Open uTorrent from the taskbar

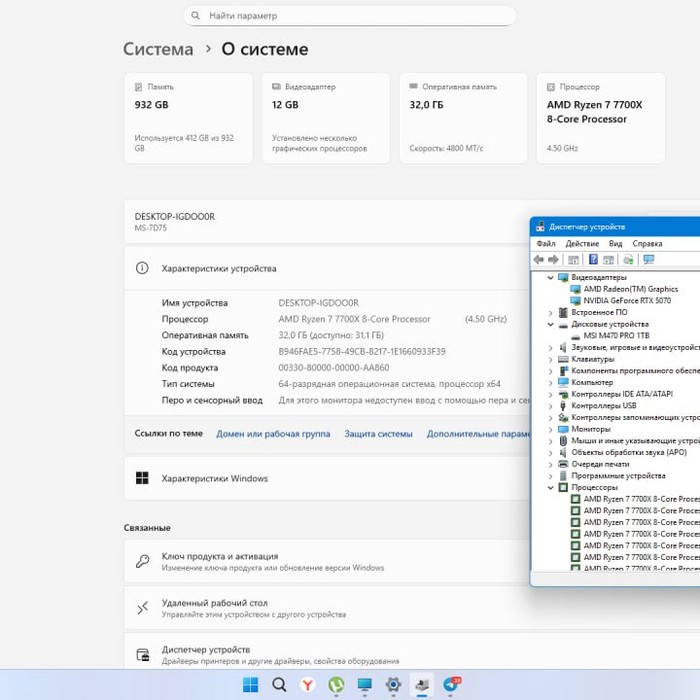click(x=337, y=684)
